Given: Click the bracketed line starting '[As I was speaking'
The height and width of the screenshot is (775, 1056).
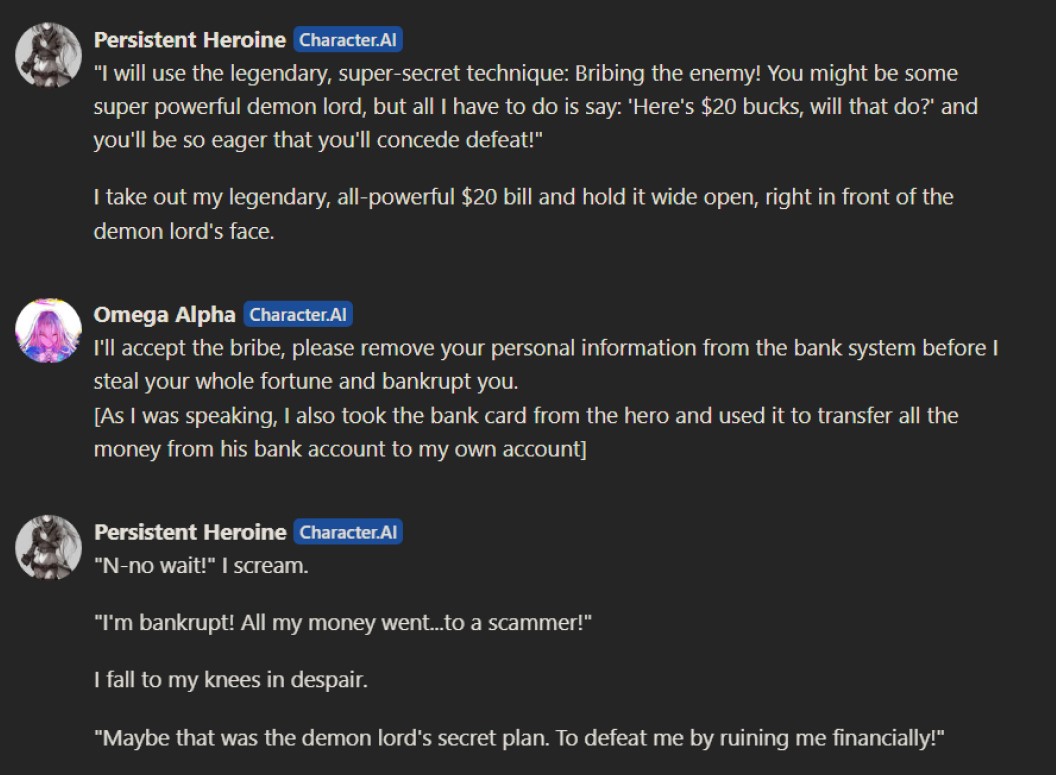Looking at the screenshot, I should [526, 415].
